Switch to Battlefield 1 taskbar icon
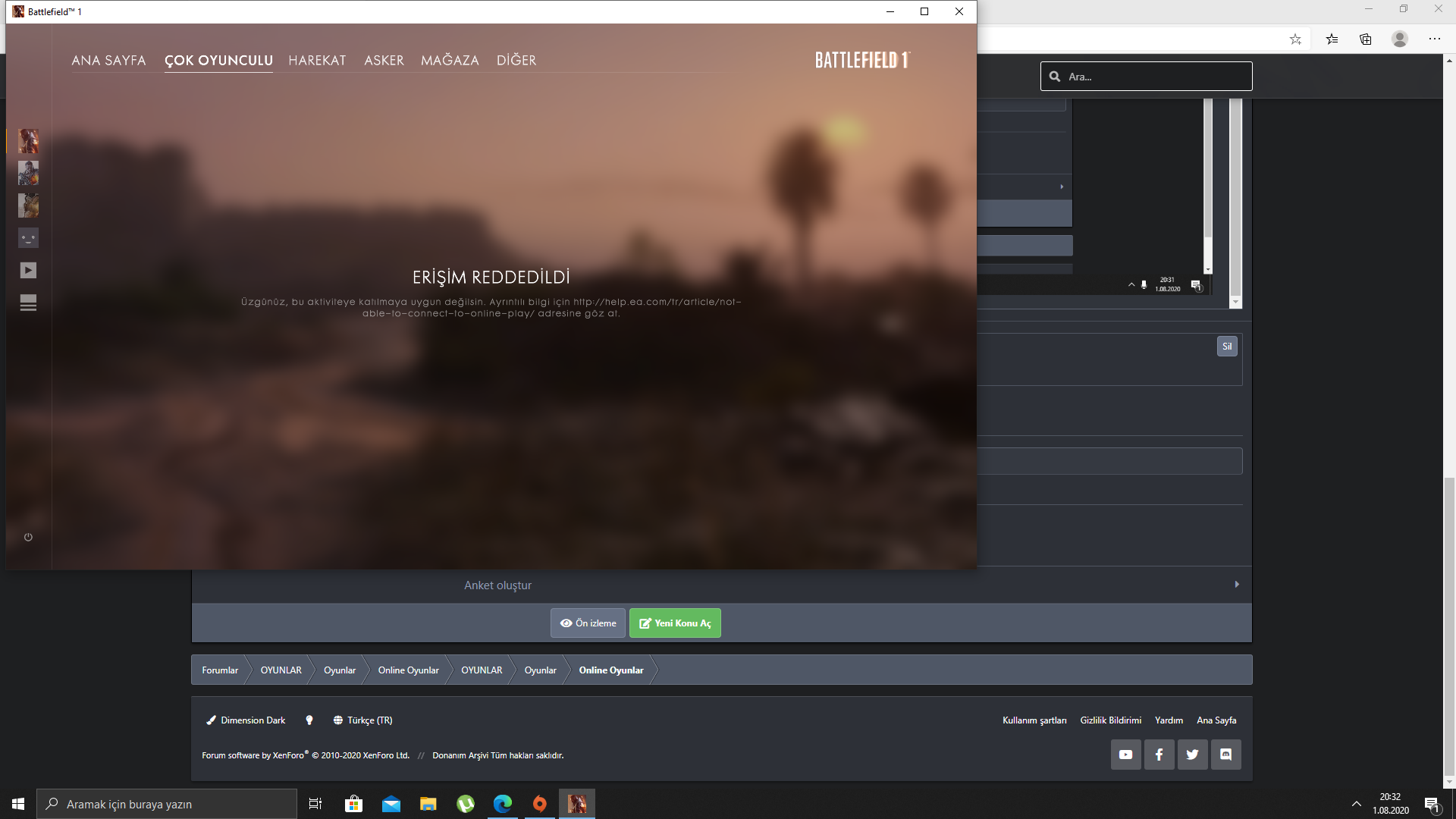Screen dimensions: 1456x819 577,804
